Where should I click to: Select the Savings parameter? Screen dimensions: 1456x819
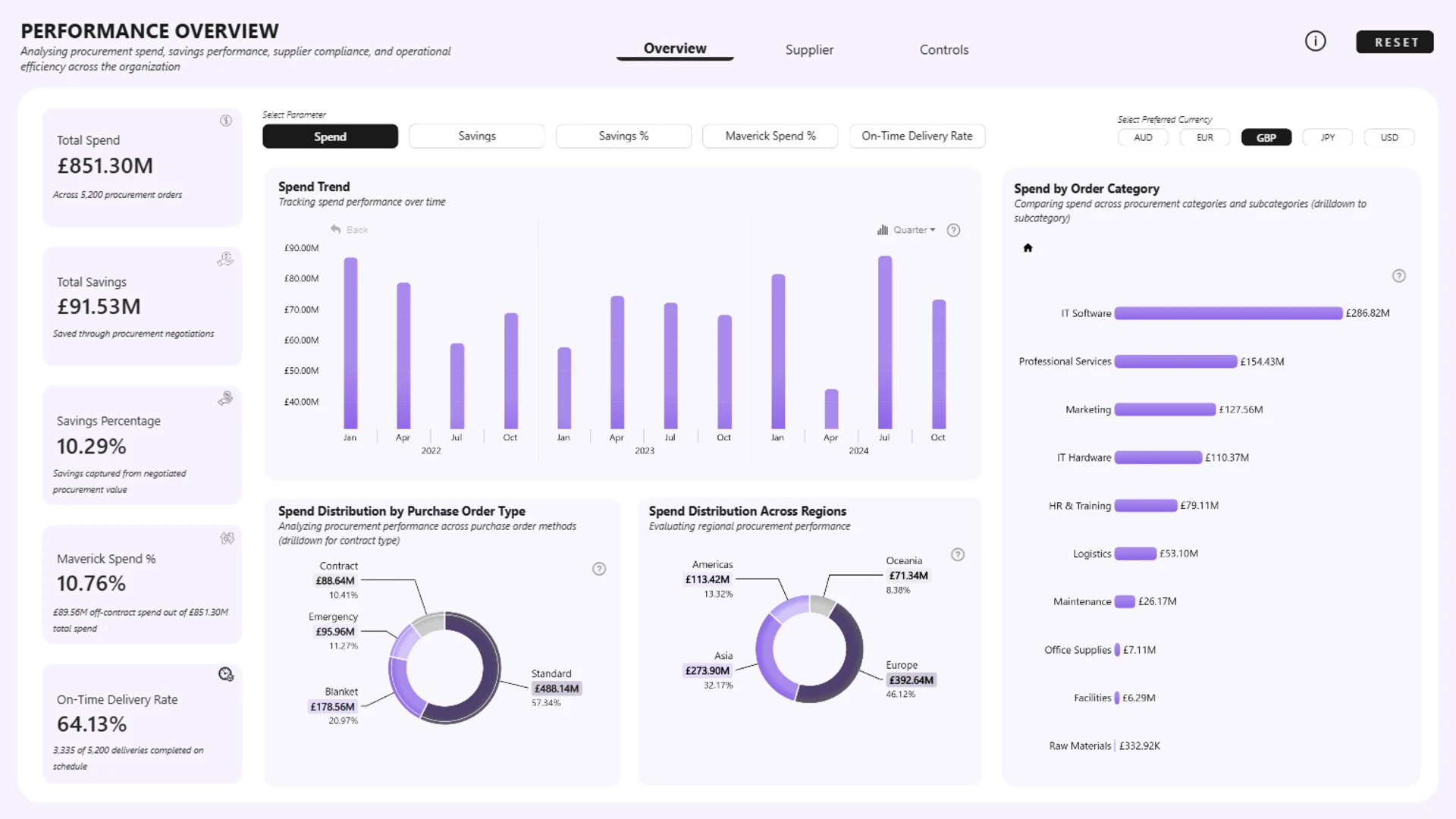pyautogui.click(x=477, y=136)
